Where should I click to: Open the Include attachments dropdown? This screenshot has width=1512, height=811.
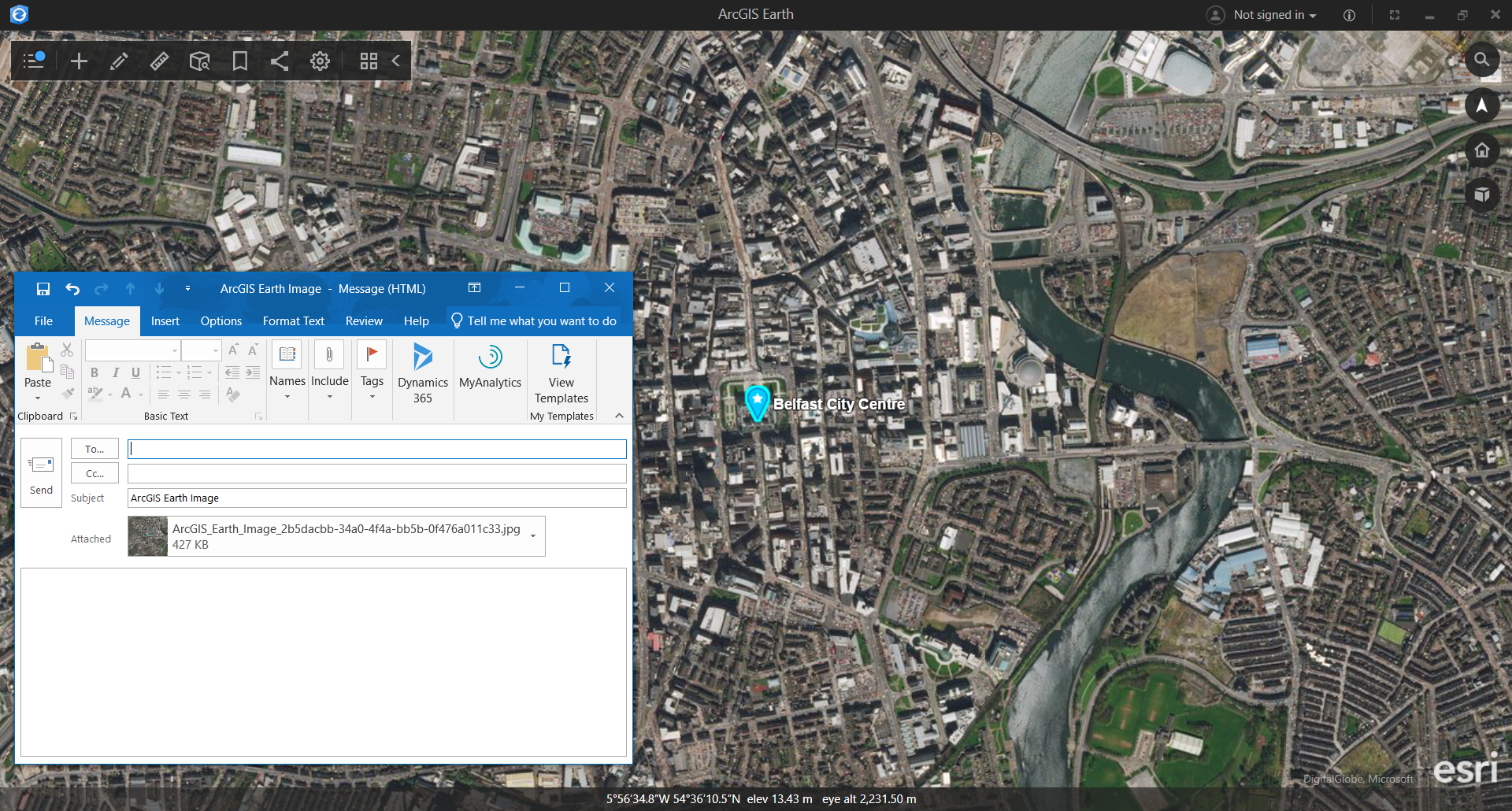[329, 372]
